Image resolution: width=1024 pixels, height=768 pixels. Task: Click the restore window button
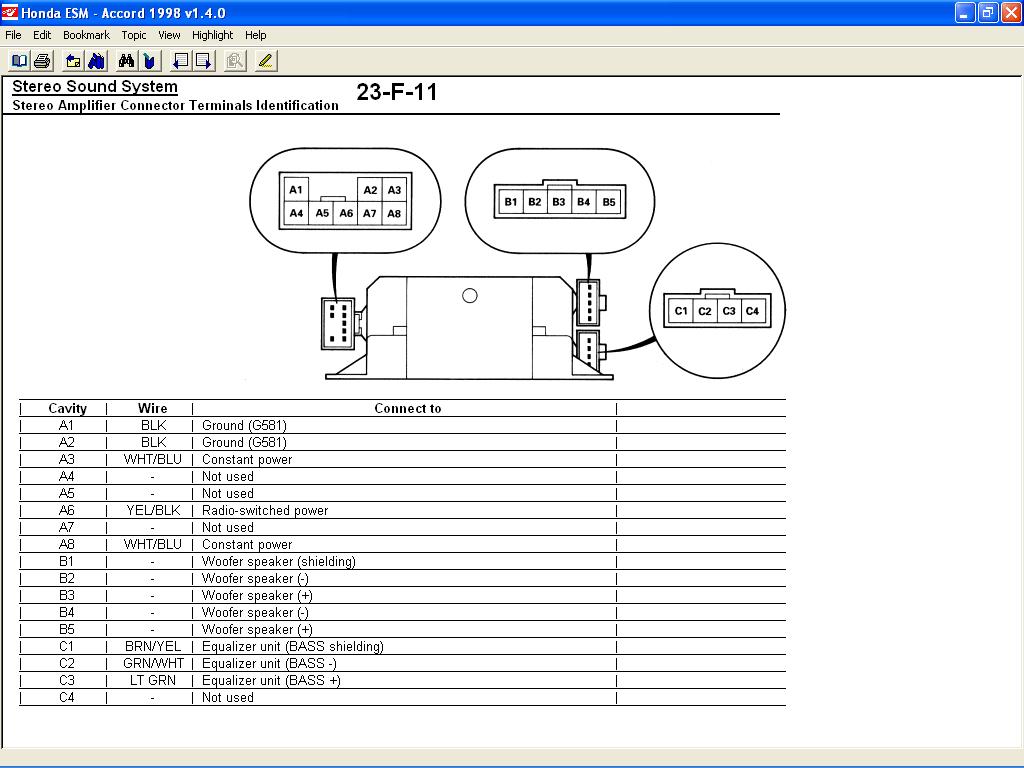point(987,12)
